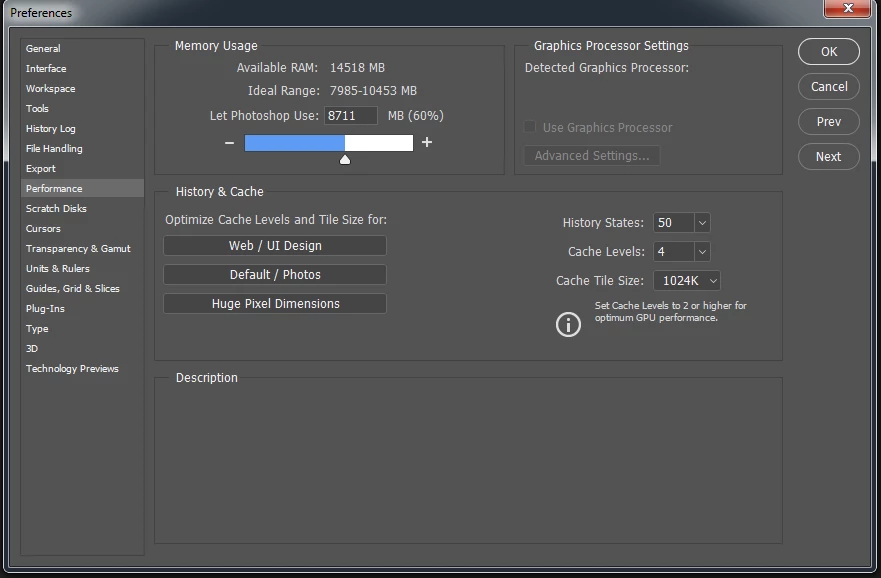Click the Ideal Range value 7985-10453 MB
The image size is (881, 578).
373,90
